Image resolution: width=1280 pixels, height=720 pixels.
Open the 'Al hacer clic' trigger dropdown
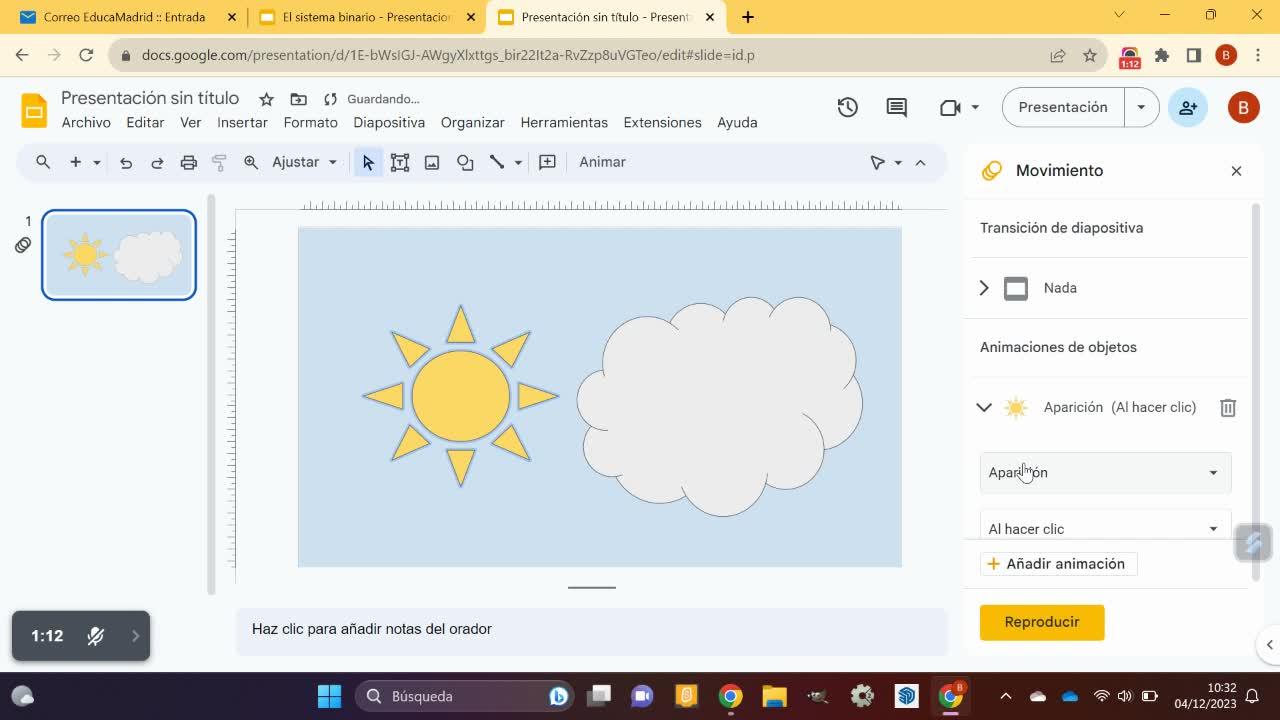tap(1104, 528)
